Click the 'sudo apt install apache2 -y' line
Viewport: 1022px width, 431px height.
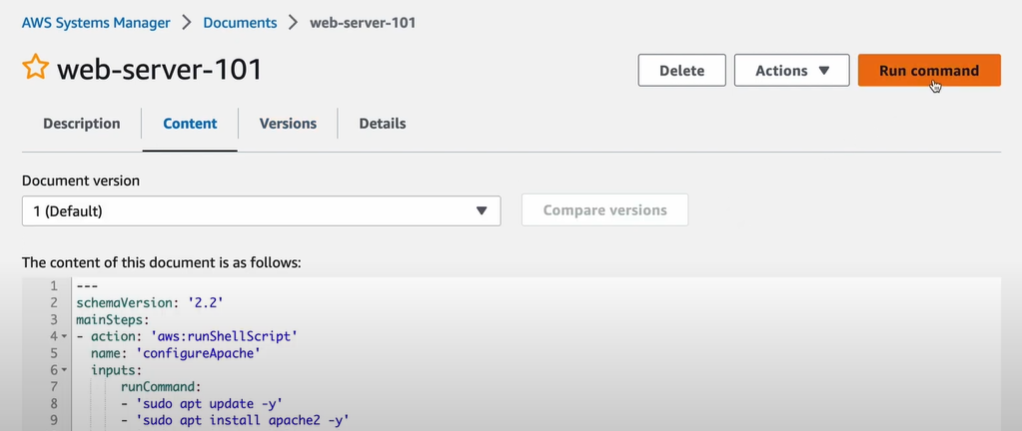coord(235,421)
